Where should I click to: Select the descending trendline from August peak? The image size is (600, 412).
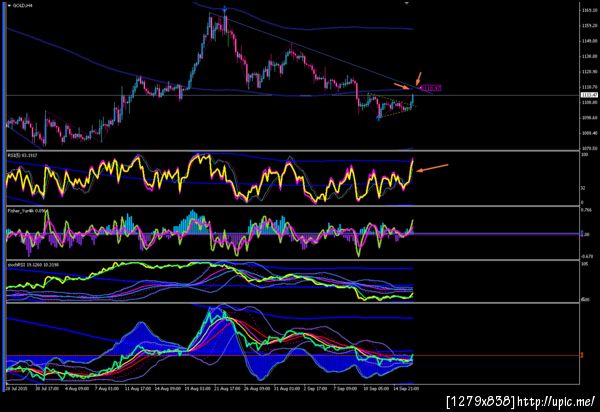321,53
